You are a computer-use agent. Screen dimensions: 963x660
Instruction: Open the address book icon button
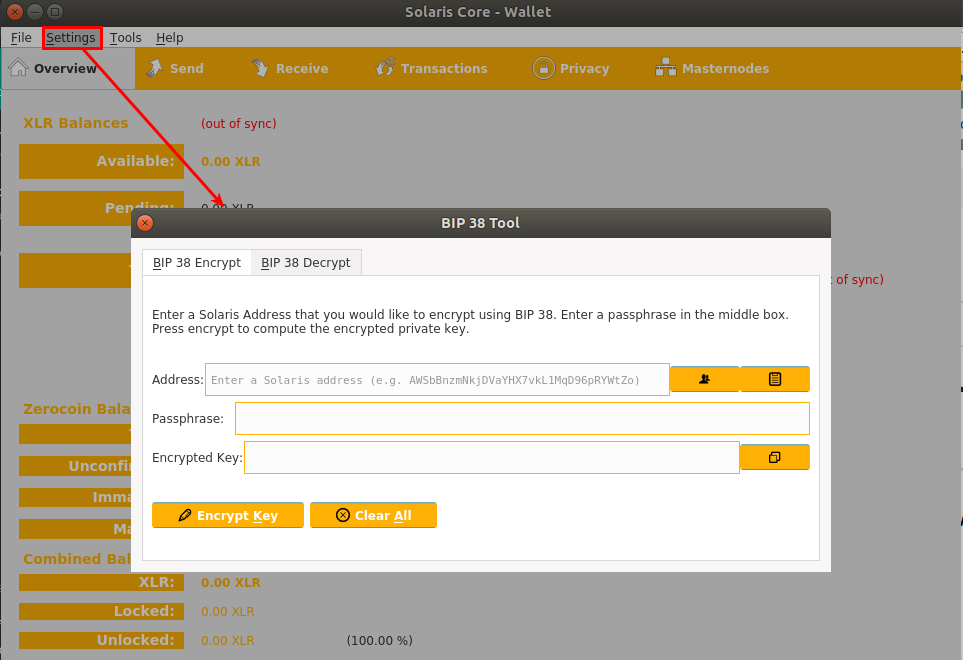pyautogui.click(x=704, y=379)
